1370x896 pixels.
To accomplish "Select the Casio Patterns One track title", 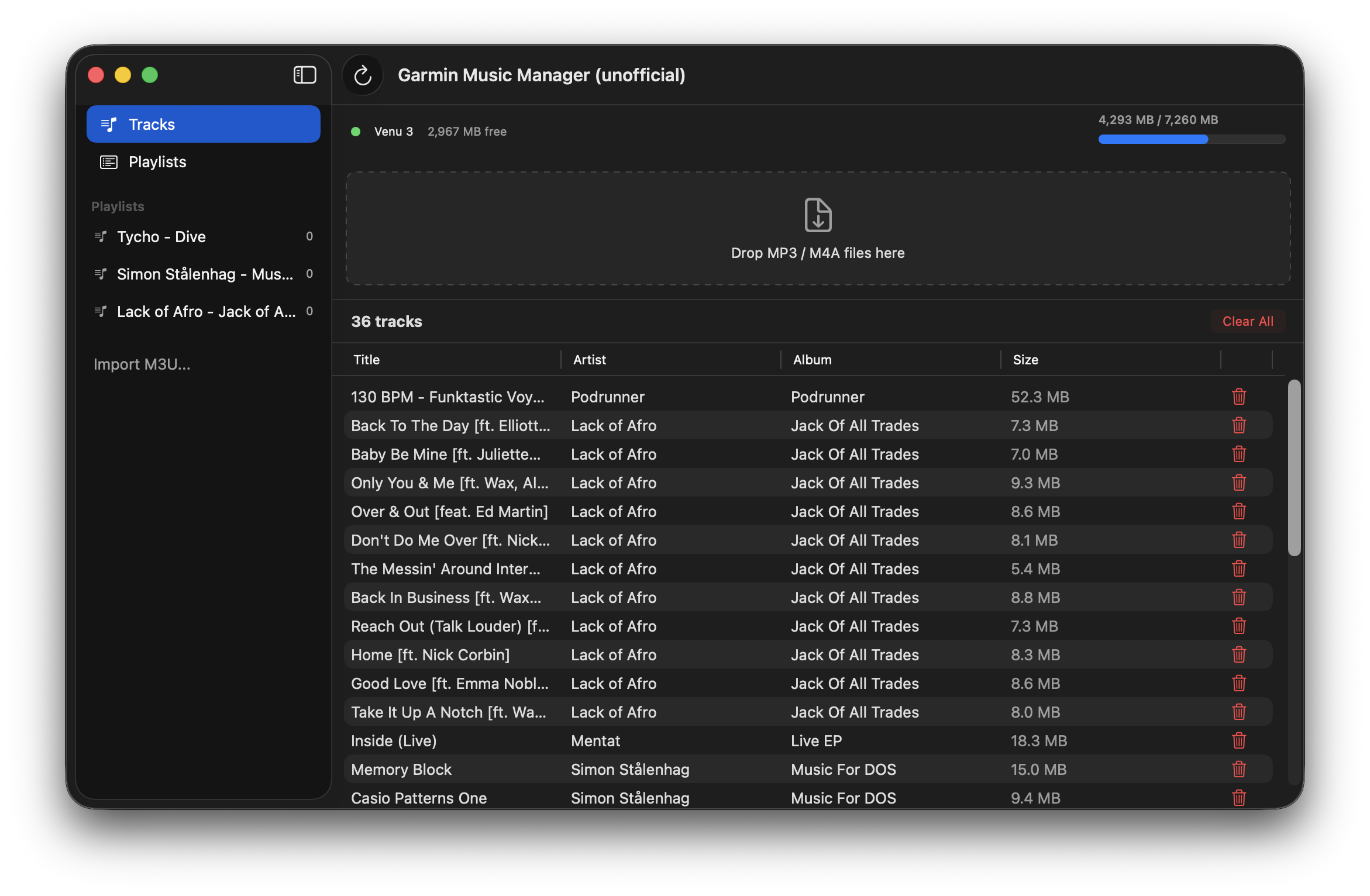I will click(419, 798).
